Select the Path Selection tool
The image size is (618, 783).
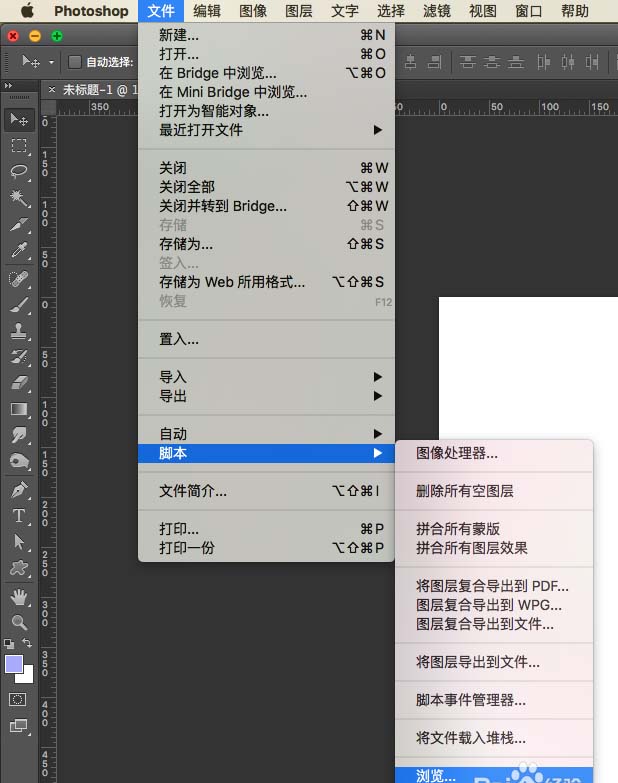click(19, 542)
